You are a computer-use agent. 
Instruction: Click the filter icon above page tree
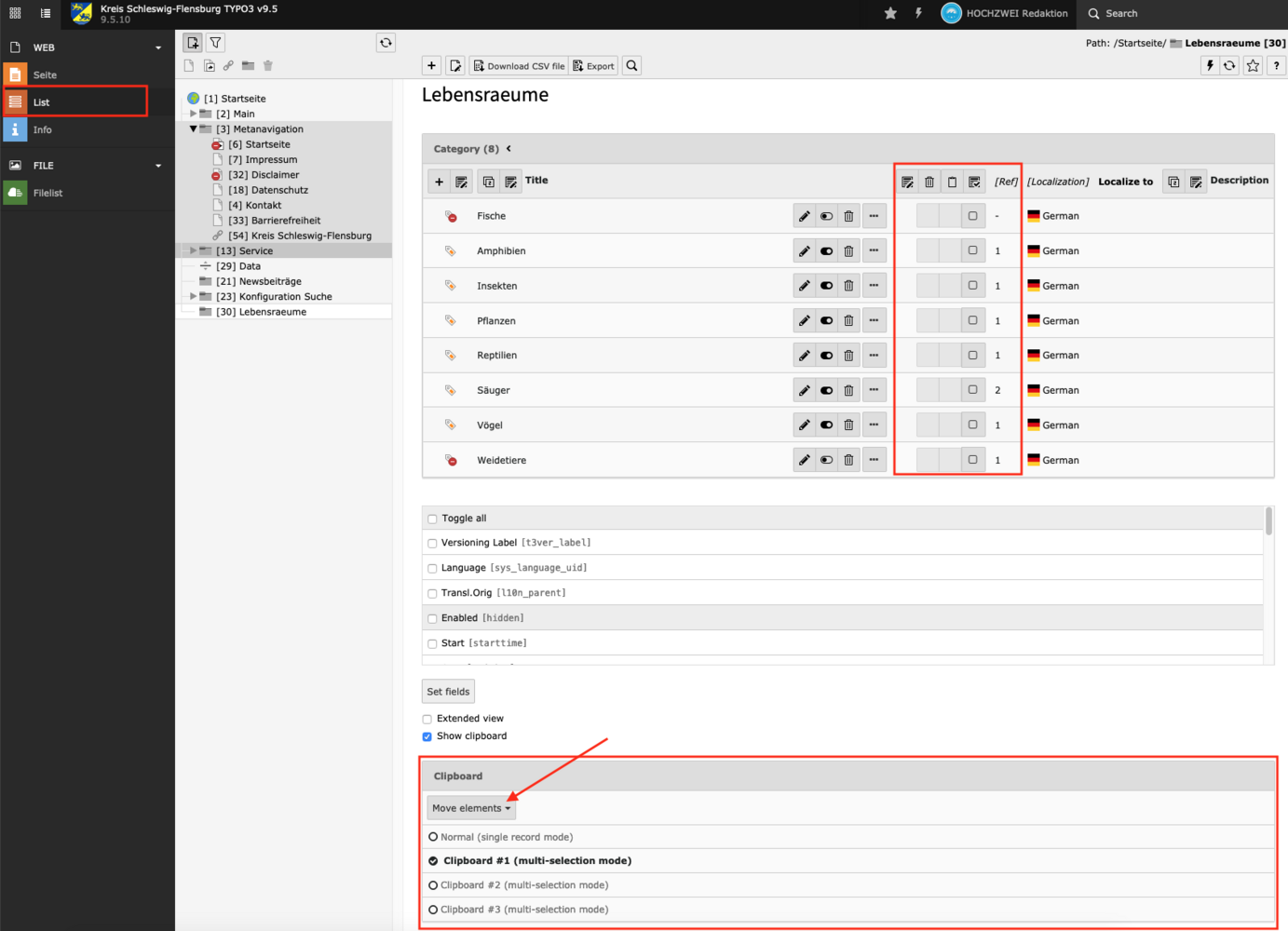click(x=215, y=43)
